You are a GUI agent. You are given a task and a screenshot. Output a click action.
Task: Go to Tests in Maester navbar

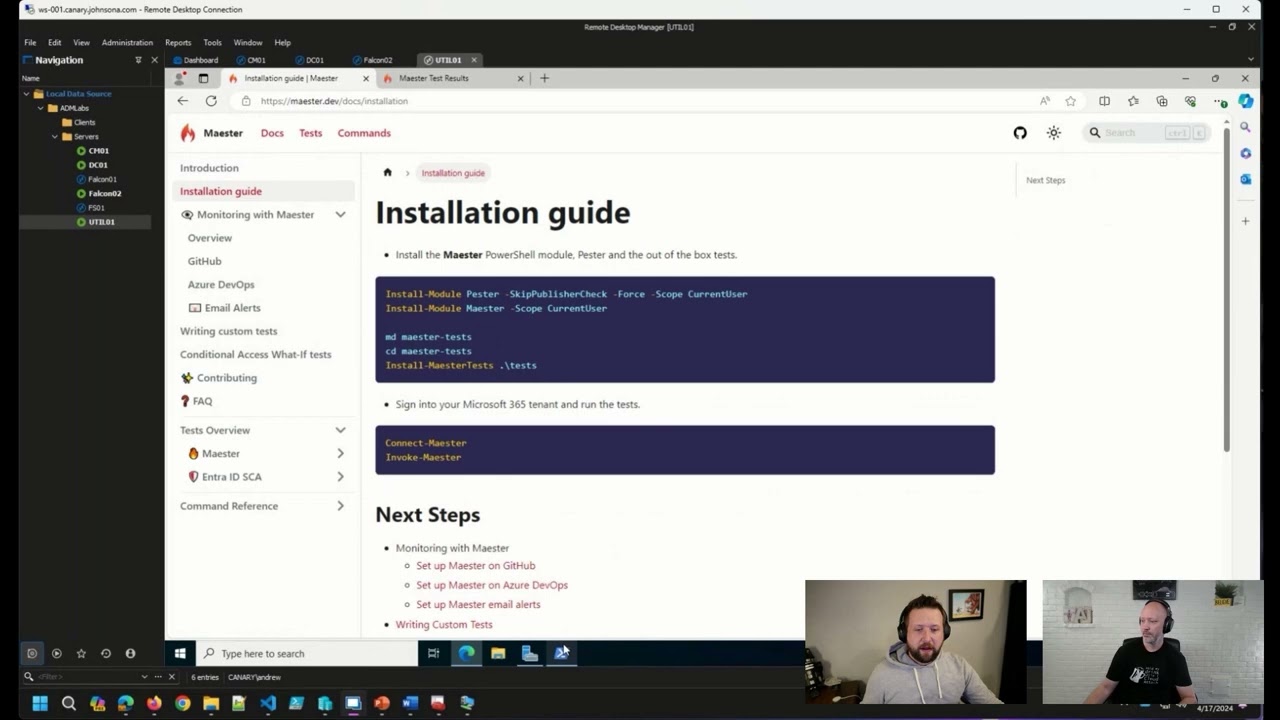point(310,133)
